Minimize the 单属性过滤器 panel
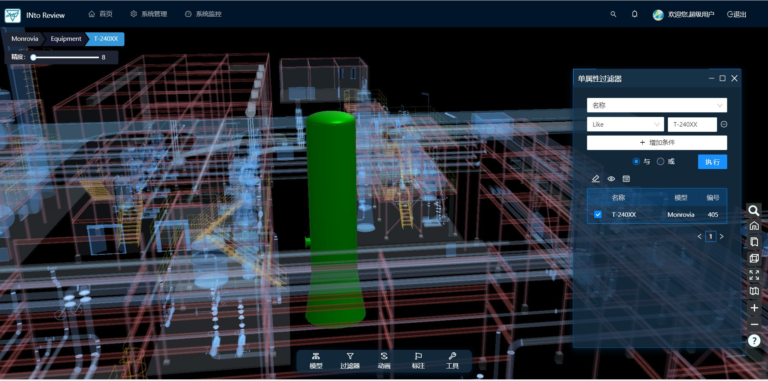768x381 pixels. tap(711, 78)
